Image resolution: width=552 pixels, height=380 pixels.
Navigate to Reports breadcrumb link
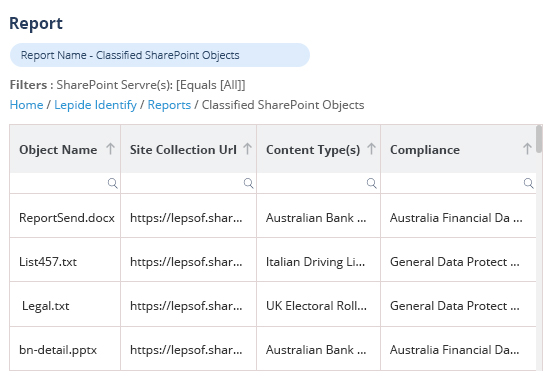click(x=169, y=105)
